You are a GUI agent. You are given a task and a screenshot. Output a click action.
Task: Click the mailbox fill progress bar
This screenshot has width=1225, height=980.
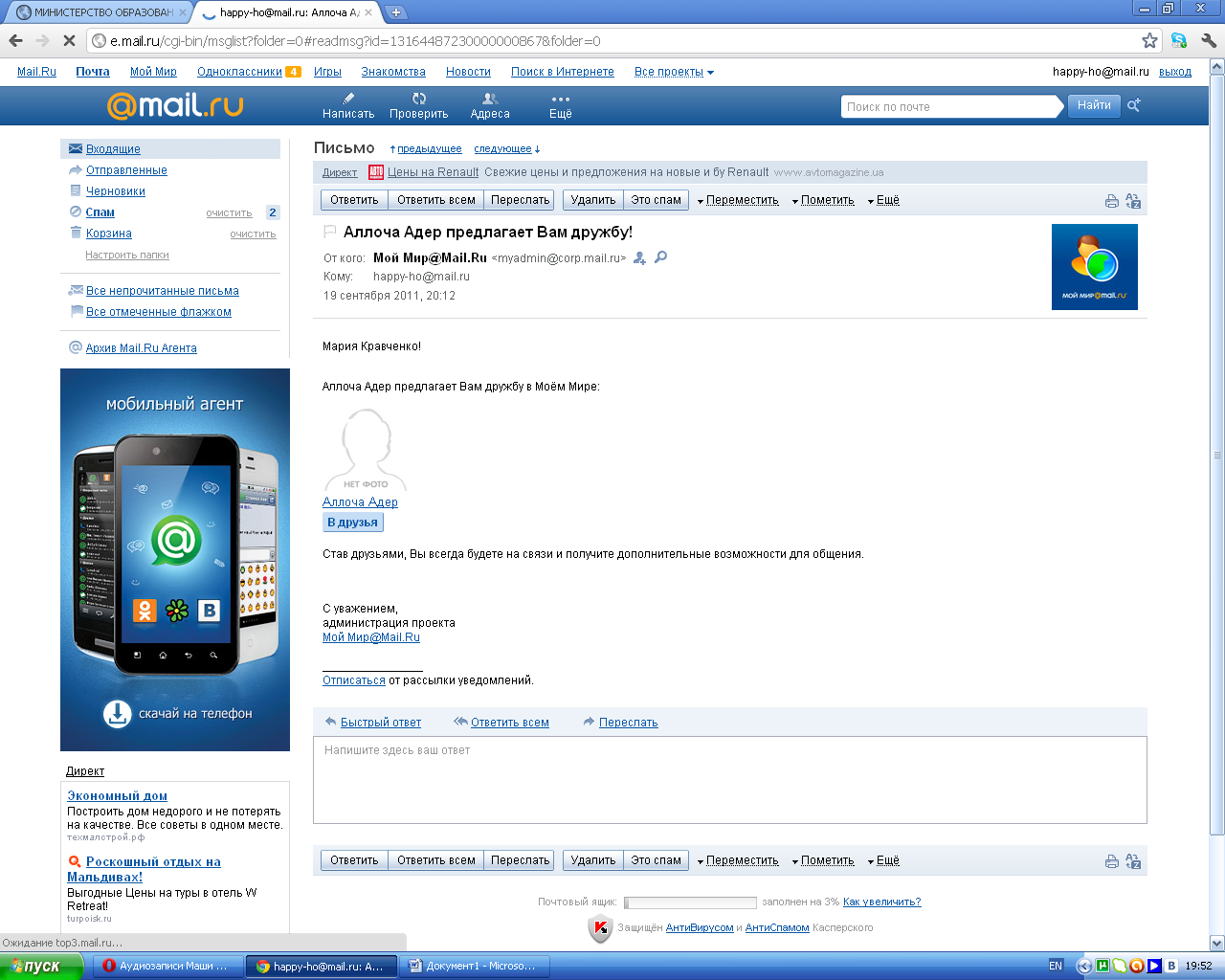tap(690, 902)
